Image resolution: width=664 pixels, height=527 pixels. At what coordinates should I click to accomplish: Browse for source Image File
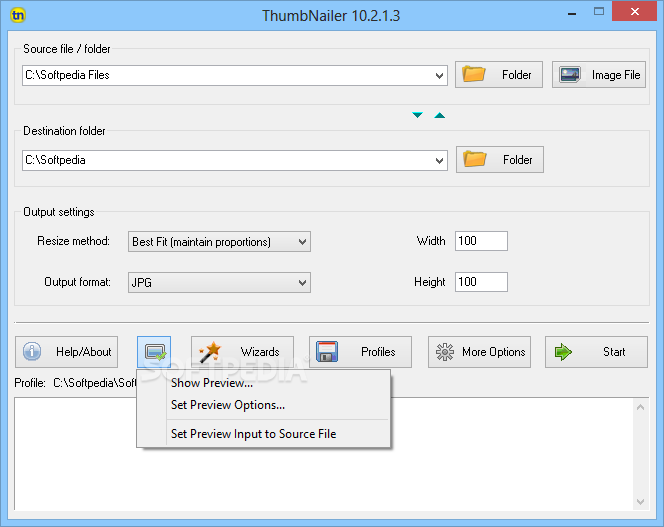click(599, 75)
